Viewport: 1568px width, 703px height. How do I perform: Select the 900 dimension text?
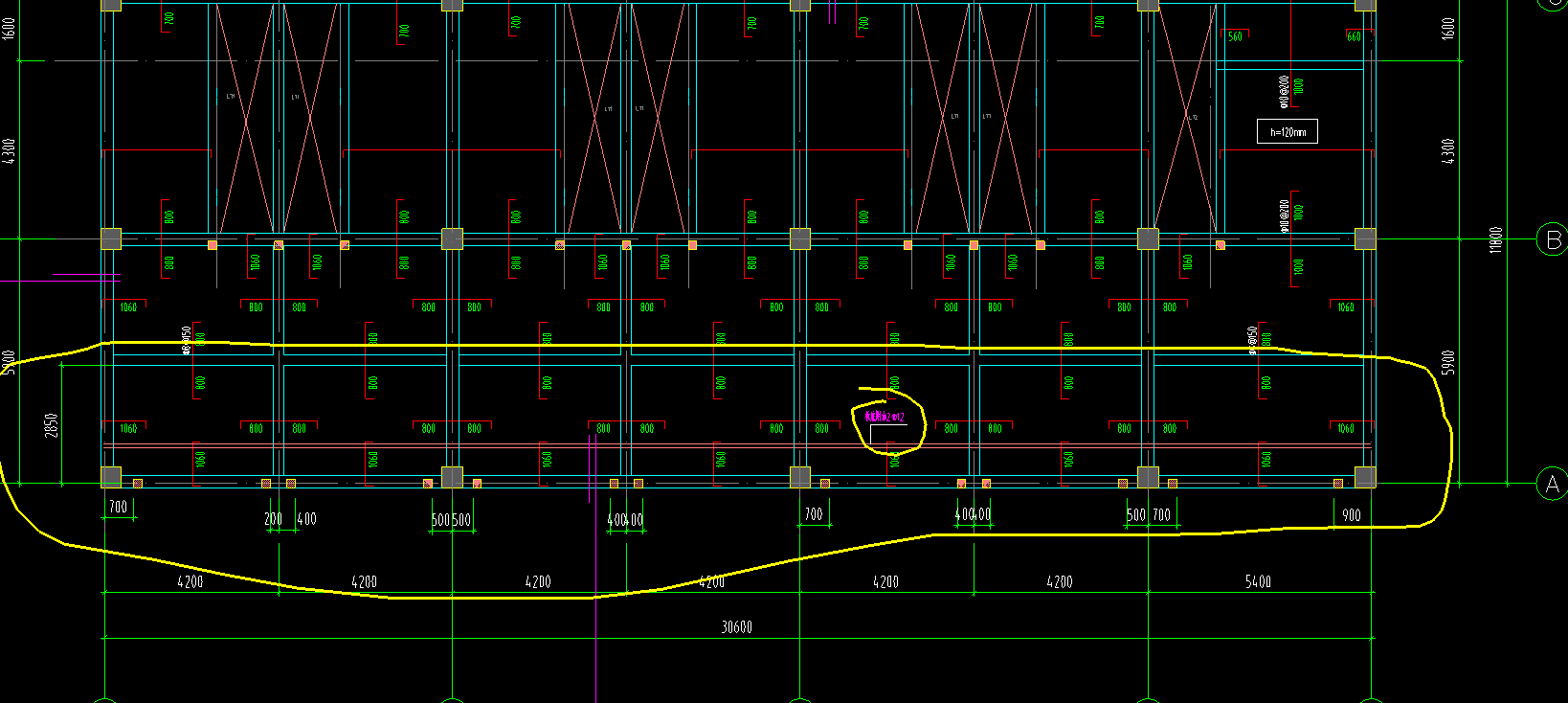[x=1351, y=515]
